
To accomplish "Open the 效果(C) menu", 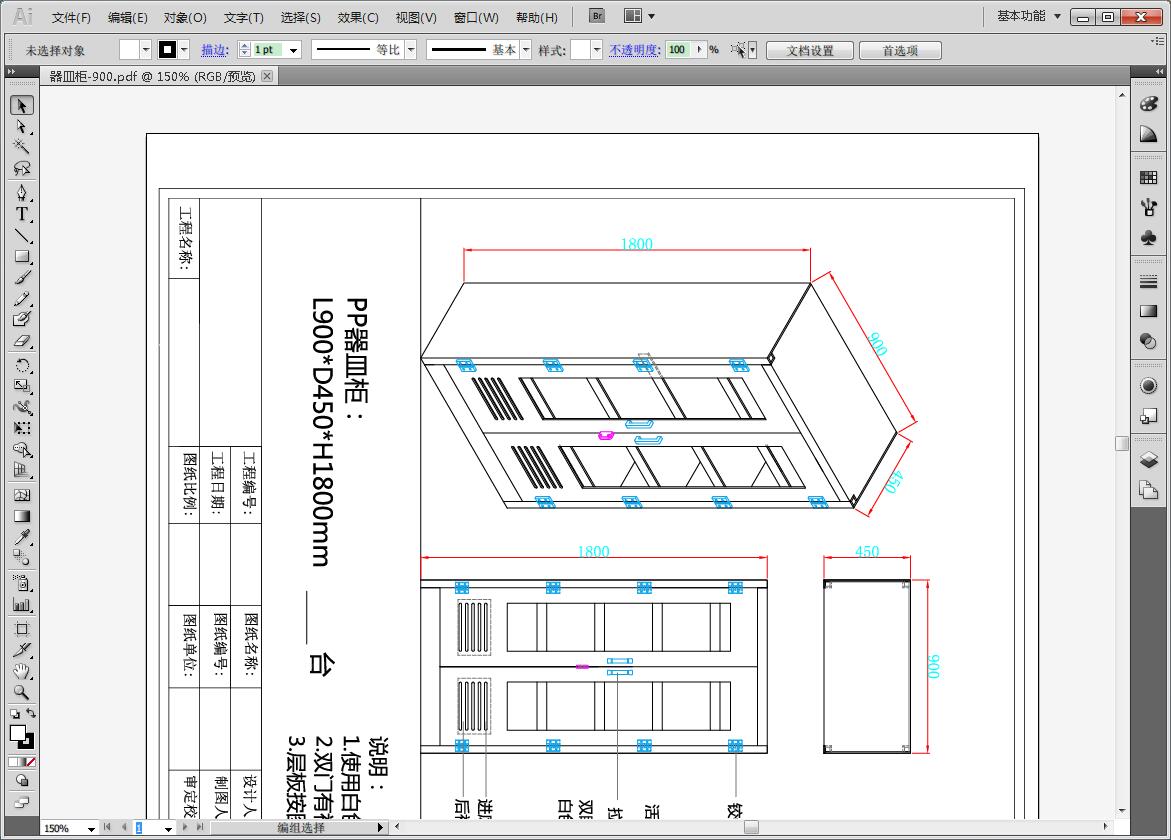I will pyautogui.click(x=358, y=17).
